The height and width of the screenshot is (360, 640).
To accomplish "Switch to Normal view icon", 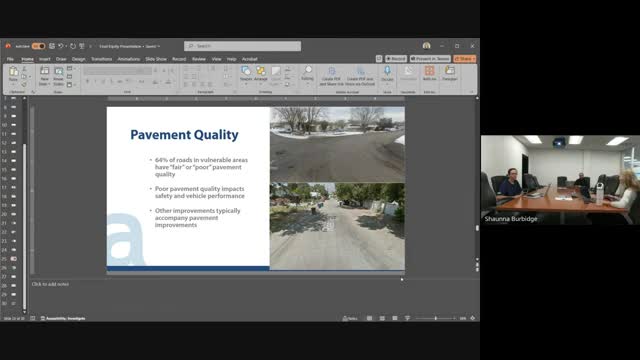I will 369,318.
